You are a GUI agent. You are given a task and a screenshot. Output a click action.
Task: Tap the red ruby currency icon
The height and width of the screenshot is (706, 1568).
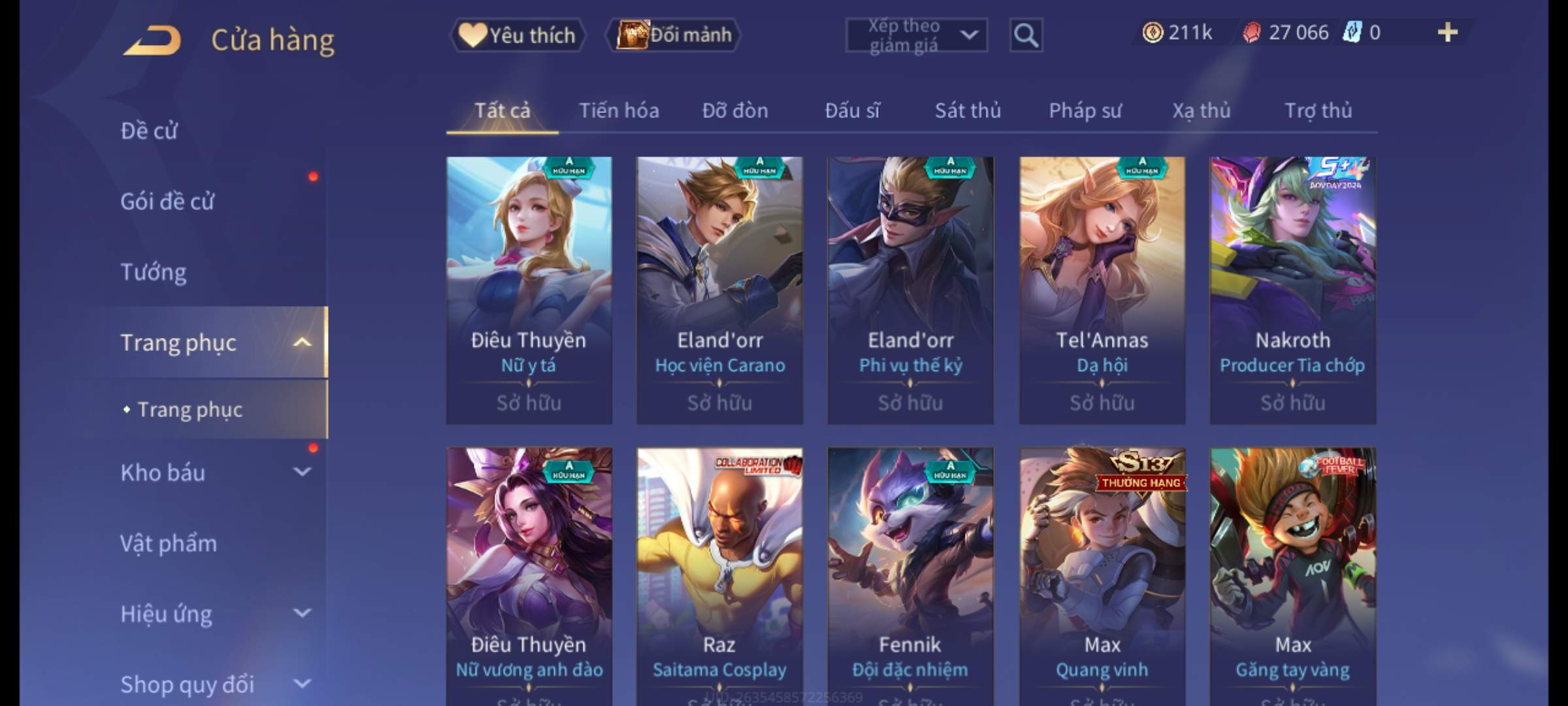1251,33
